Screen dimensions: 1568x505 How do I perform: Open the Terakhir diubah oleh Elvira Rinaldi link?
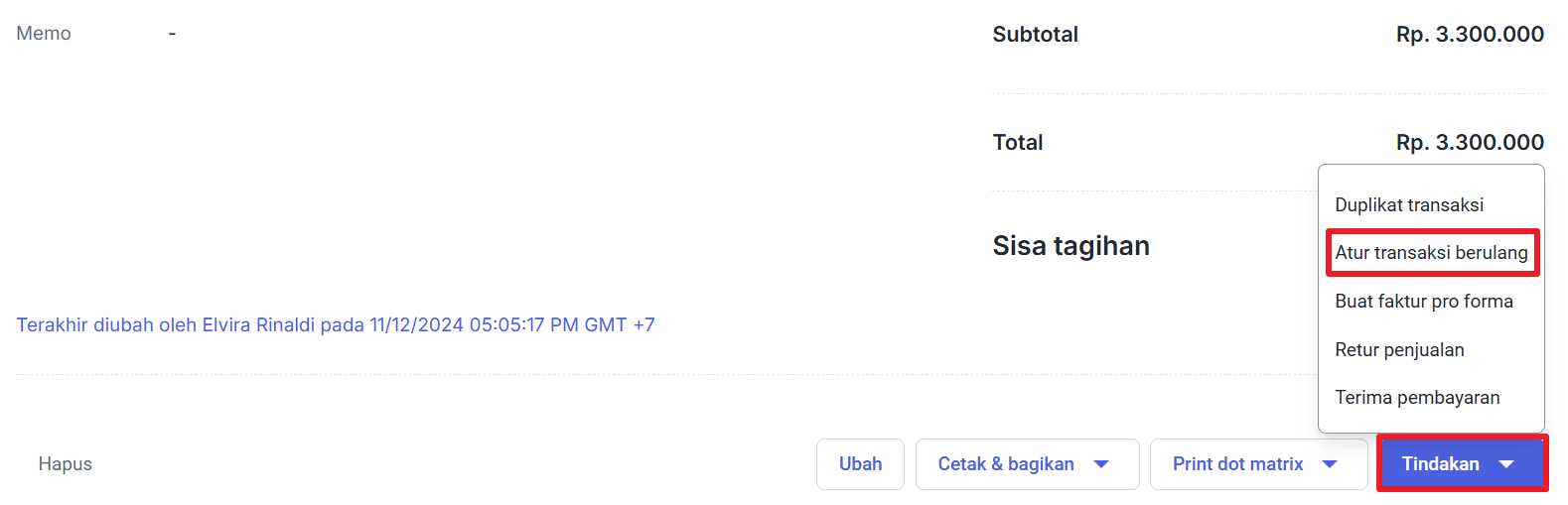point(335,325)
